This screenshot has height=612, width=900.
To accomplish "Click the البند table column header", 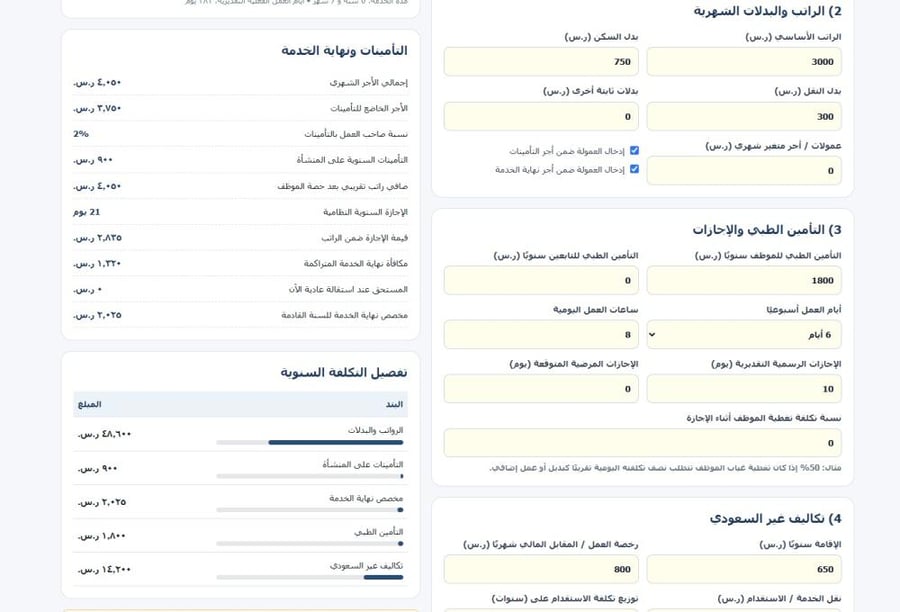I will [394, 405].
